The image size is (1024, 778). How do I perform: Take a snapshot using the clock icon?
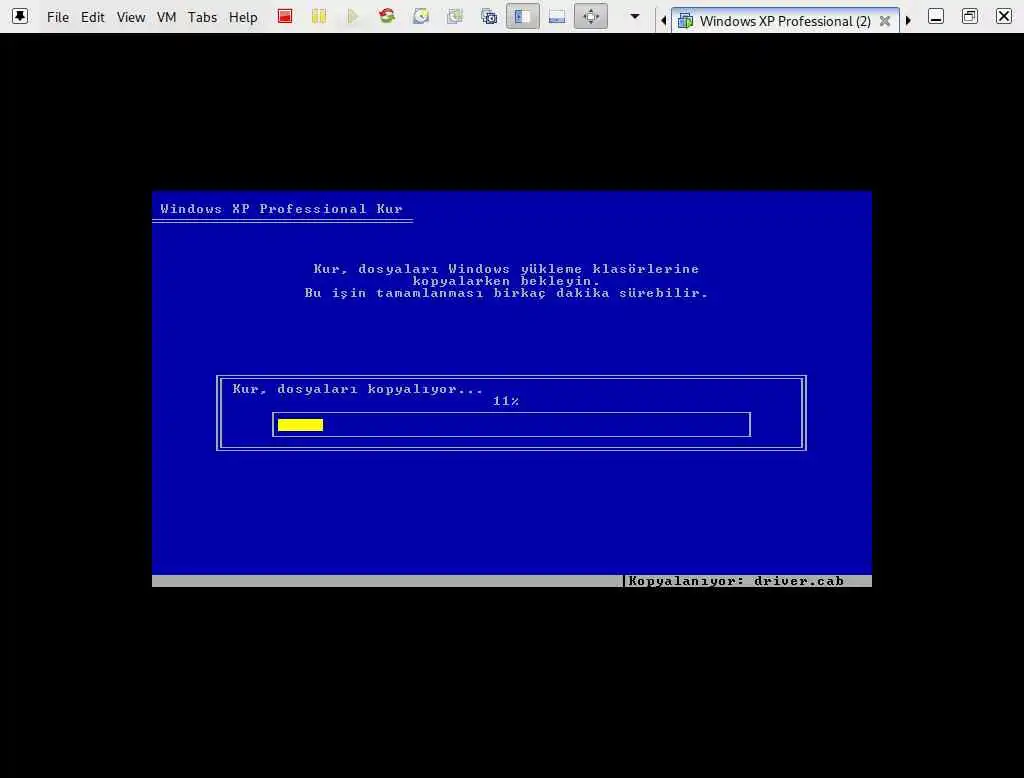coord(421,16)
